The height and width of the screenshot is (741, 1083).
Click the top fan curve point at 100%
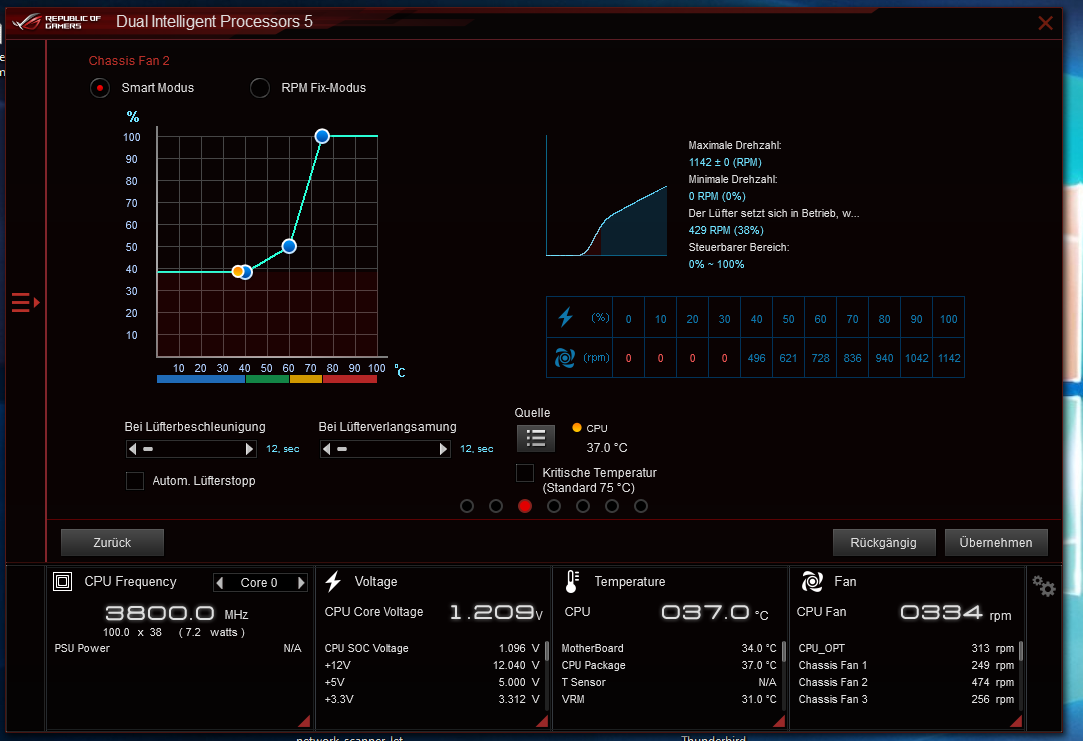(x=322, y=136)
